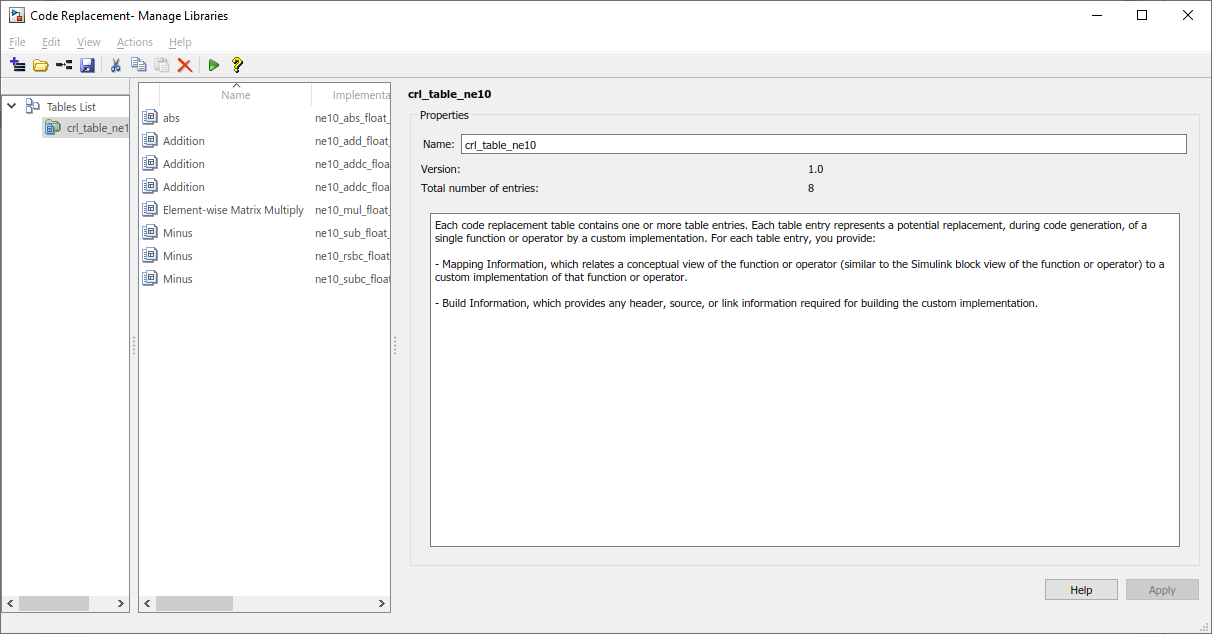This screenshot has height=634, width=1212.
Task: Click left arrow of entries list horizontal scrollbar
Action: tap(148, 604)
